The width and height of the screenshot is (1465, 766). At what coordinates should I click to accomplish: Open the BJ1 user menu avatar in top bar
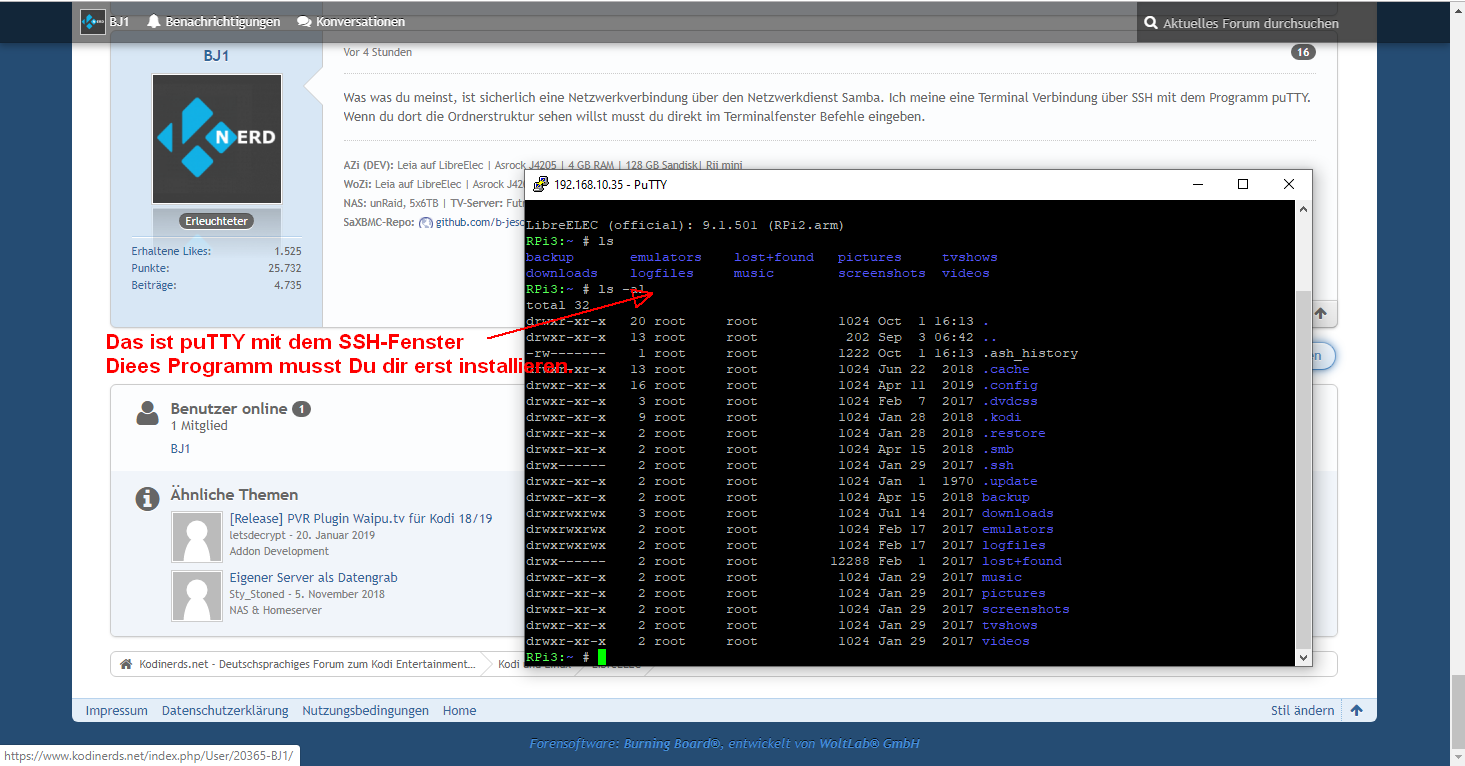pos(93,21)
